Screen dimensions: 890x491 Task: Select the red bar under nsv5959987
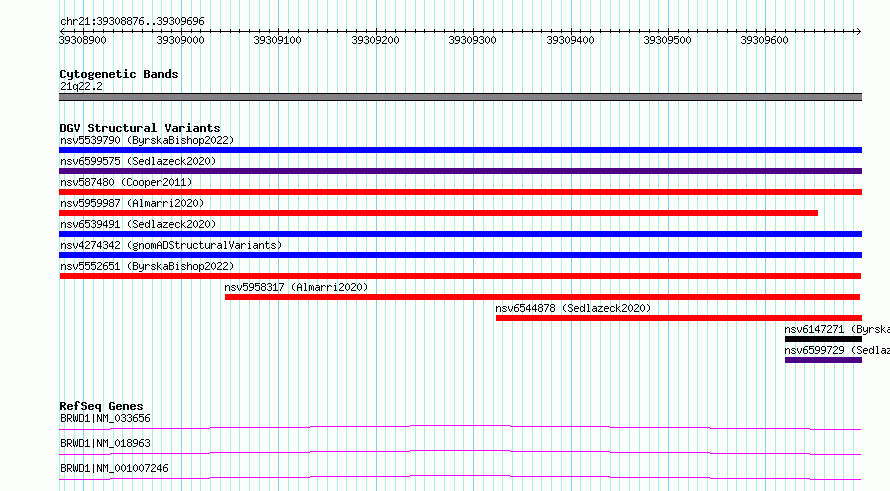[x=439, y=213]
